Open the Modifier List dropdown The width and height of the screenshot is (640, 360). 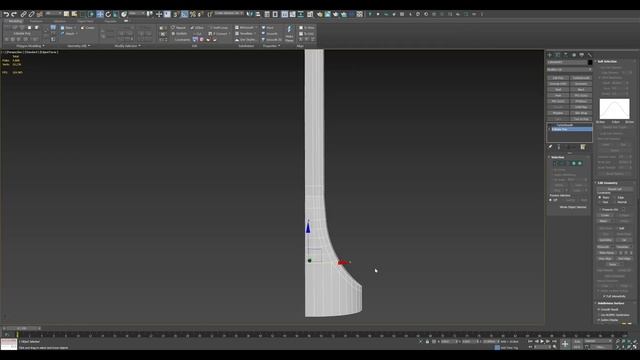point(569,69)
